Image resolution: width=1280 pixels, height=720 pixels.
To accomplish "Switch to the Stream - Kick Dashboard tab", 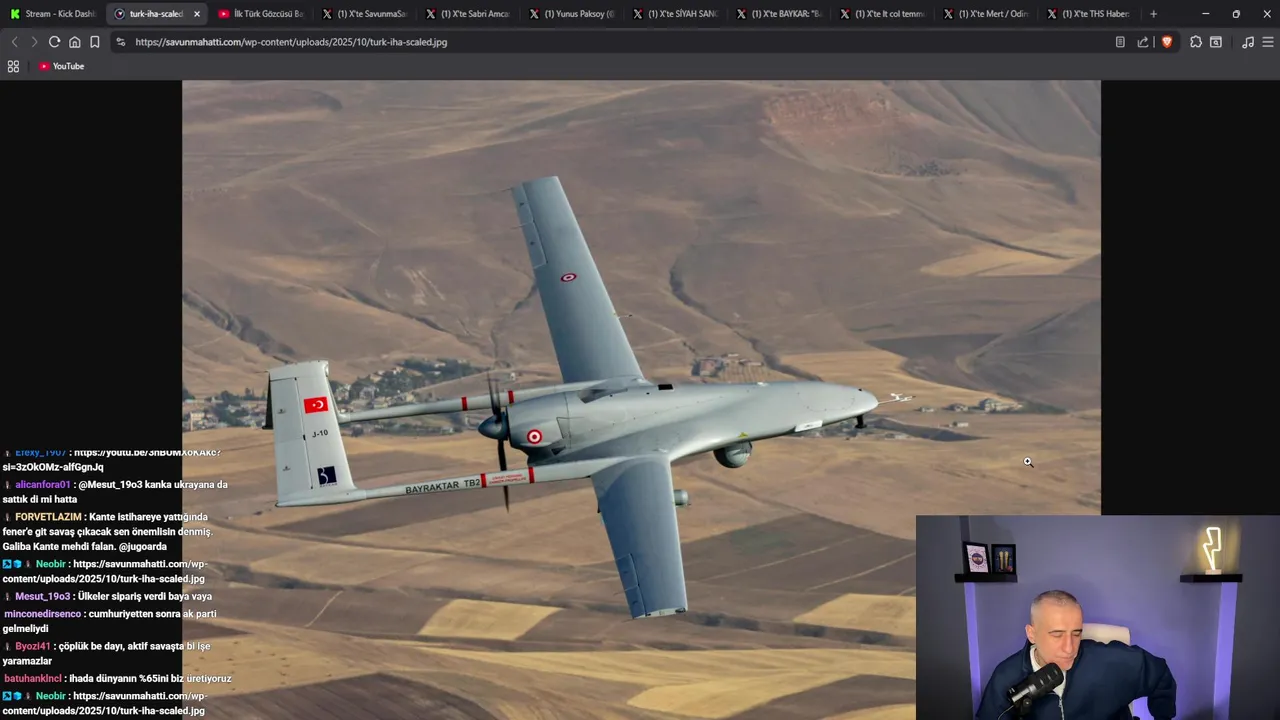I will 52,14.
